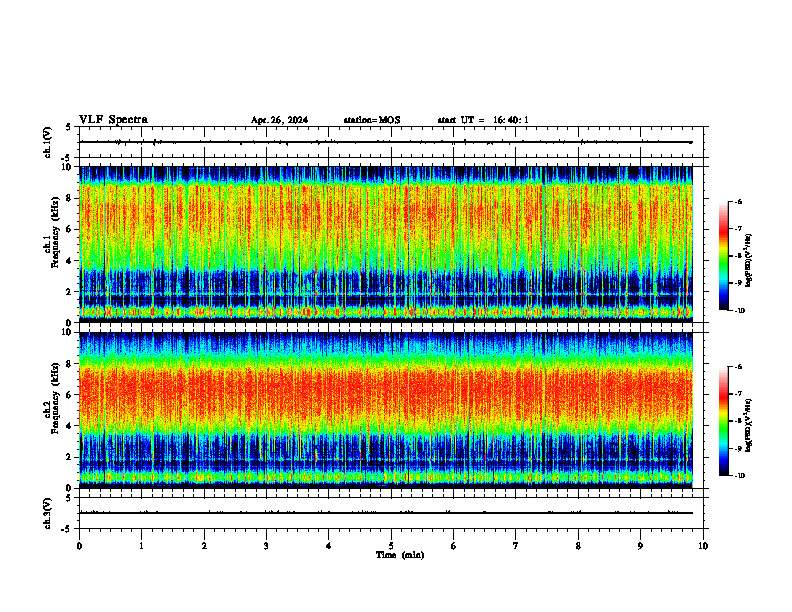This screenshot has width=792, height=612.
Task: Click time-axis tick label "0"
Action: pyautogui.click(x=79, y=546)
